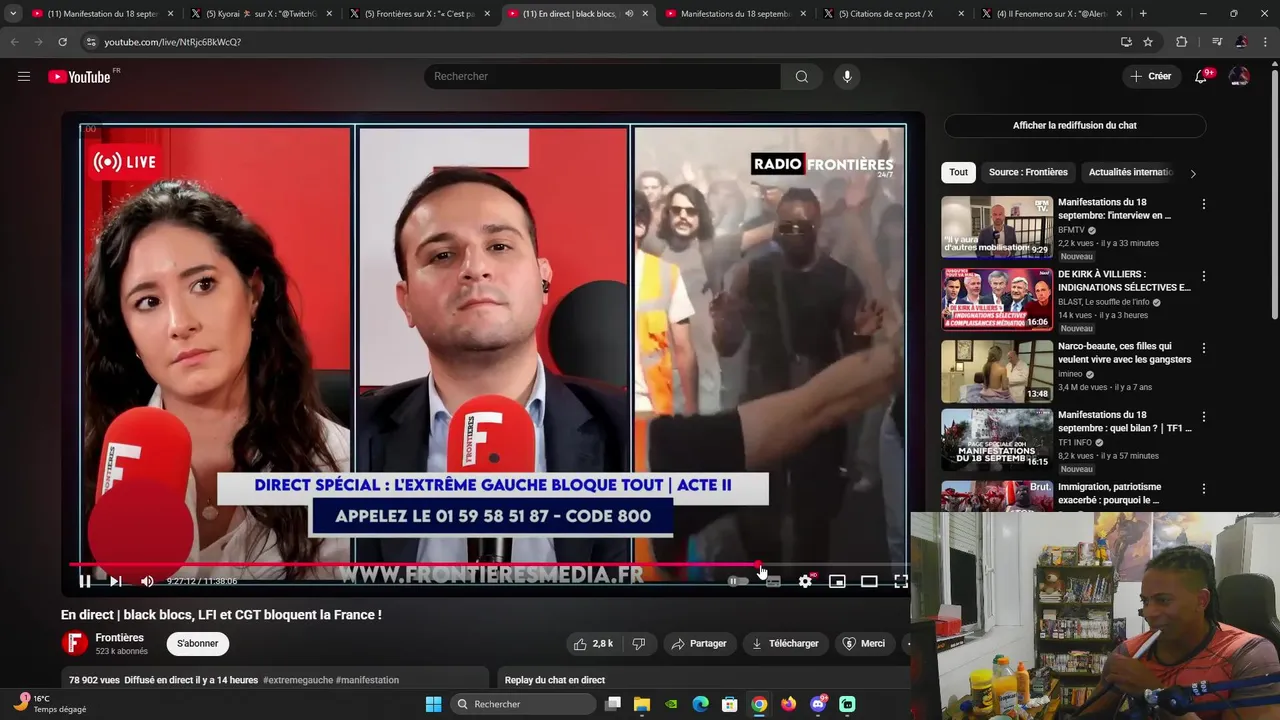The image size is (1280, 720).
Task: Like the video with thumbs up
Action: click(592, 643)
